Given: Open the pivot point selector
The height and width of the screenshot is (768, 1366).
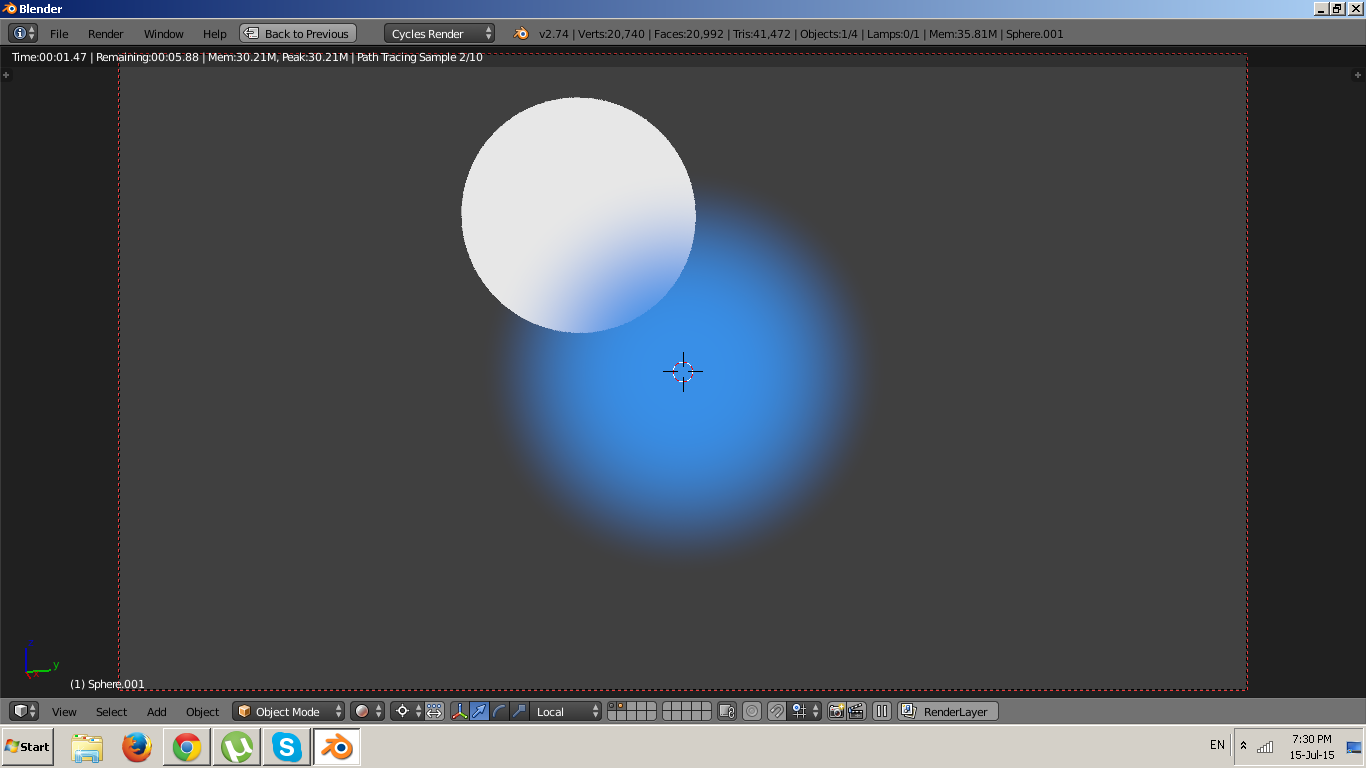Looking at the screenshot, I should 407,711.
